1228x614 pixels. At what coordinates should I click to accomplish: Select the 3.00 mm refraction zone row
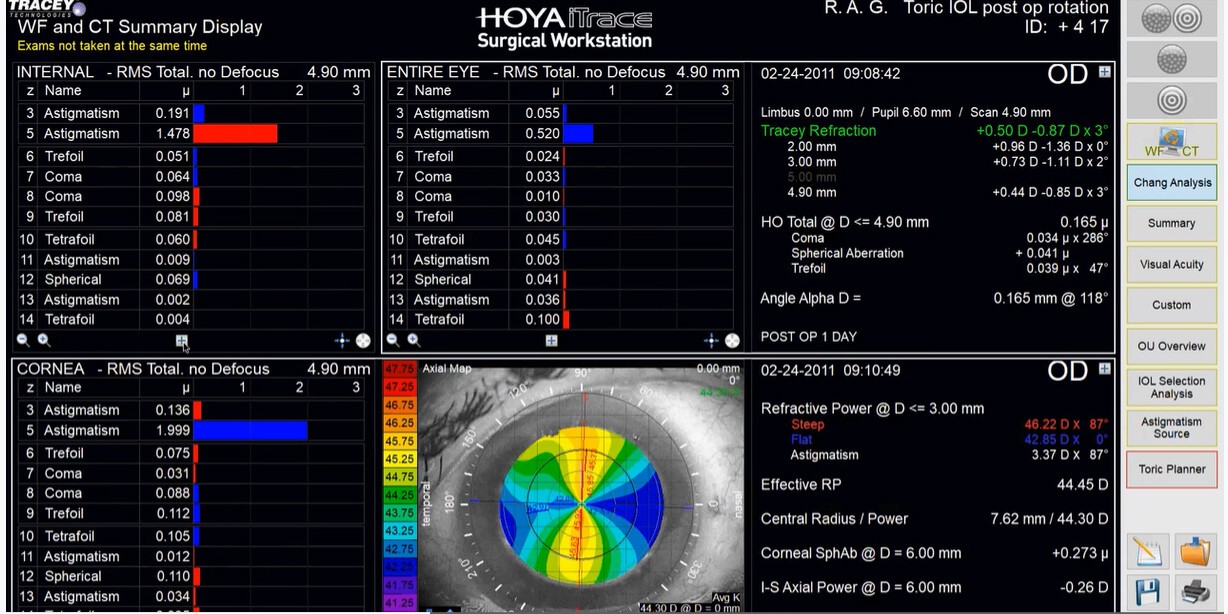pyautogui.click(x=947, y=162)
